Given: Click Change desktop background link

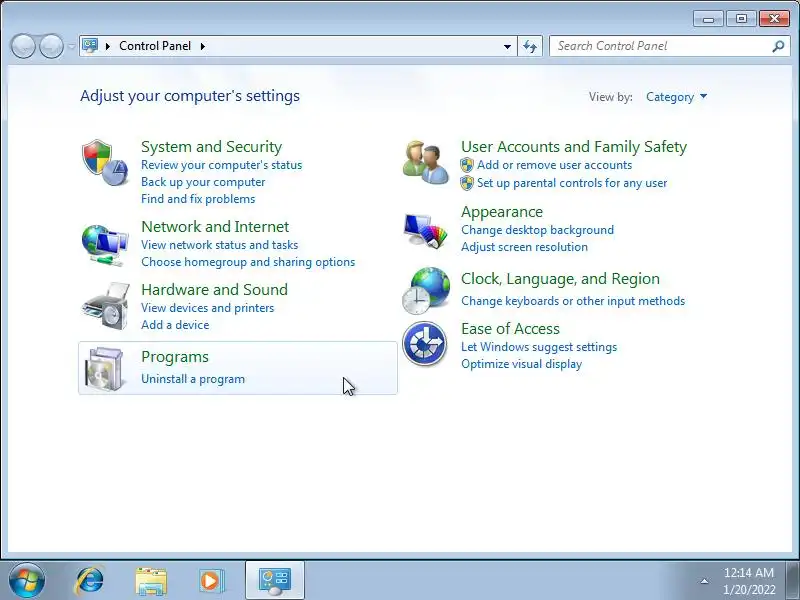Looking at the screenshot, I should point(537,230).
